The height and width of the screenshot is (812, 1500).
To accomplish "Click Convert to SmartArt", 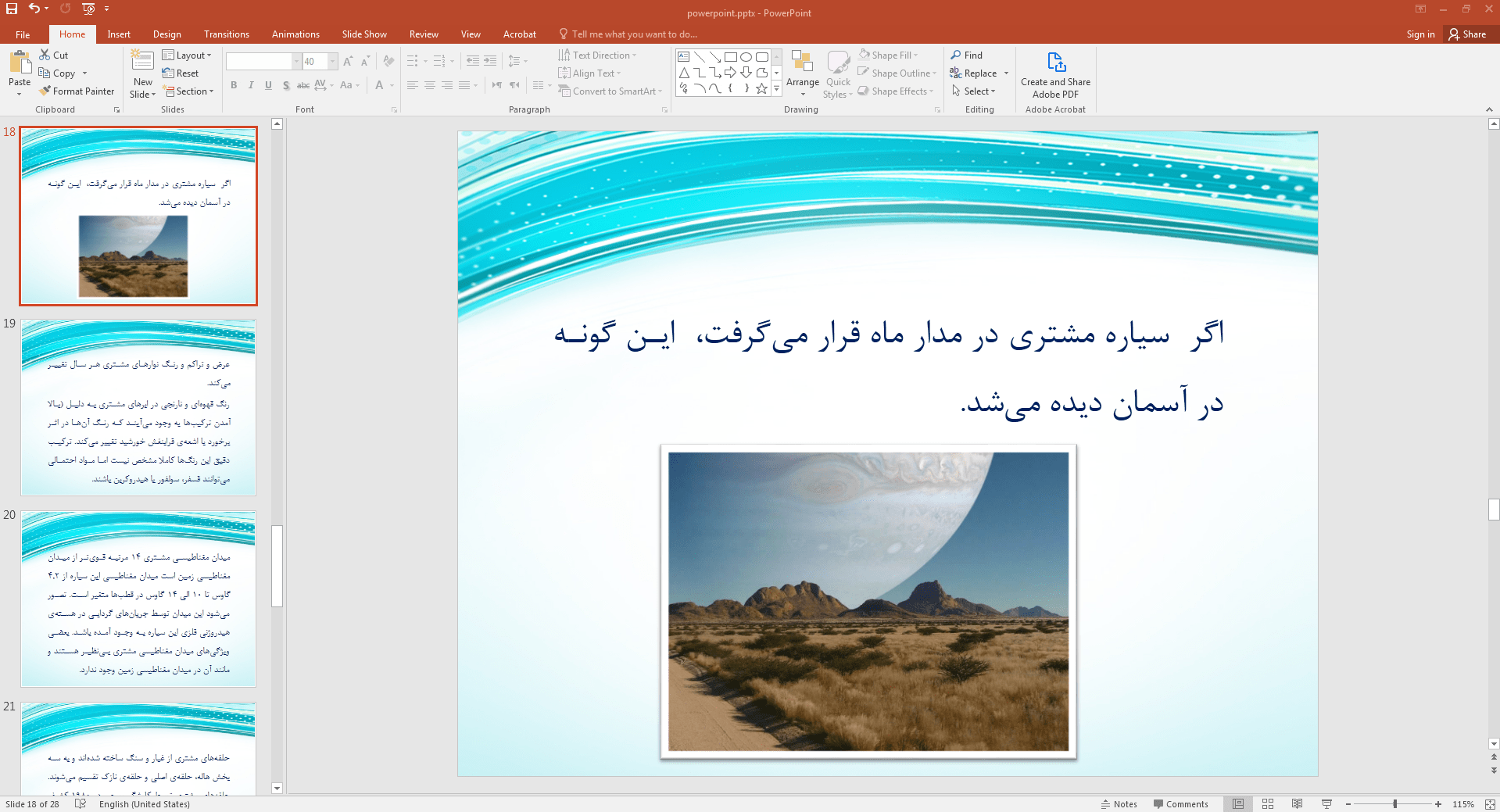I will coord(610,91).
